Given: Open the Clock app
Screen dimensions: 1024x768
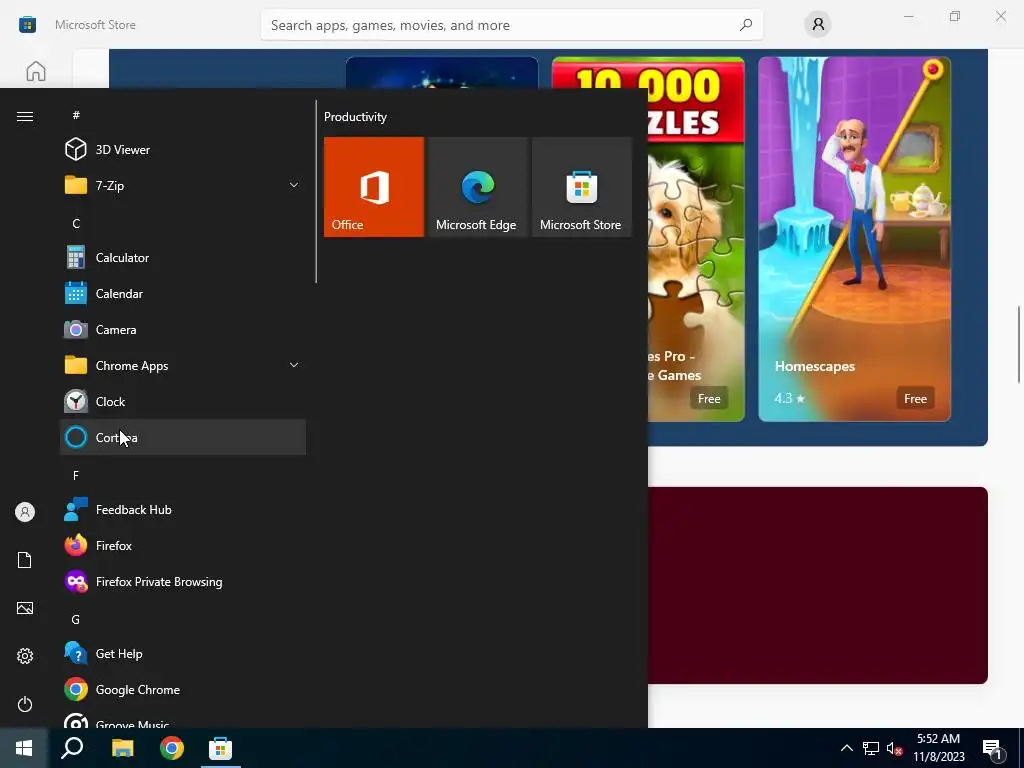Looking at the screenshot, I should (183, 401).
